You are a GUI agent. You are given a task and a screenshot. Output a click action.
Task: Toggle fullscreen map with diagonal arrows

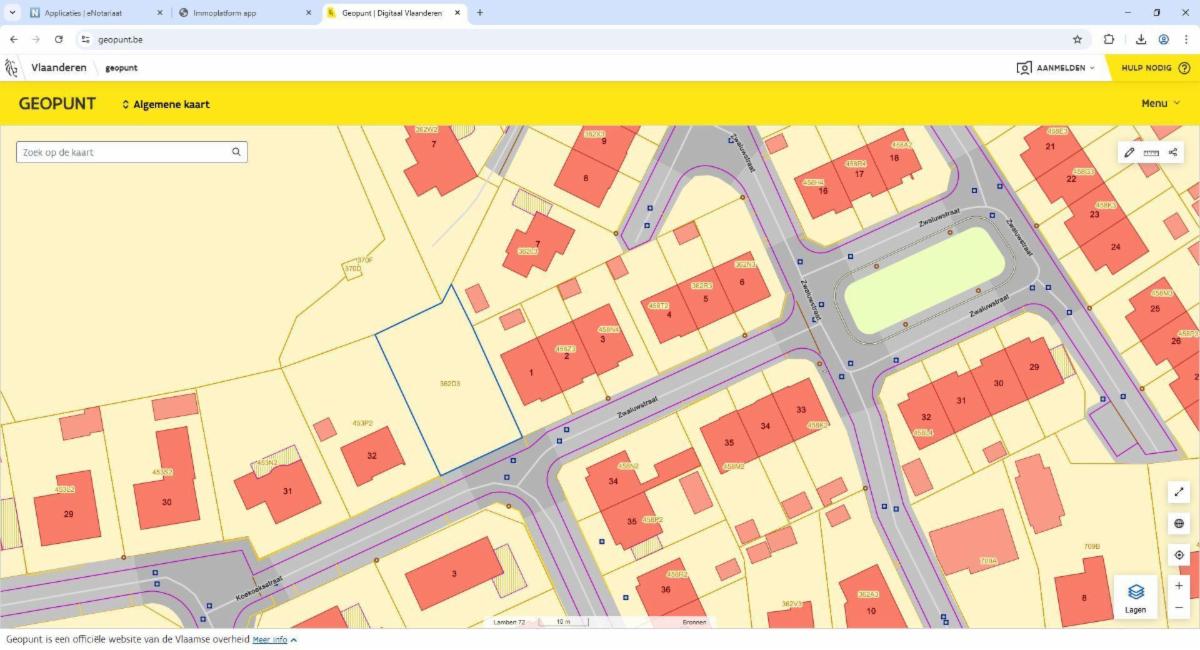click(1179, 492)
